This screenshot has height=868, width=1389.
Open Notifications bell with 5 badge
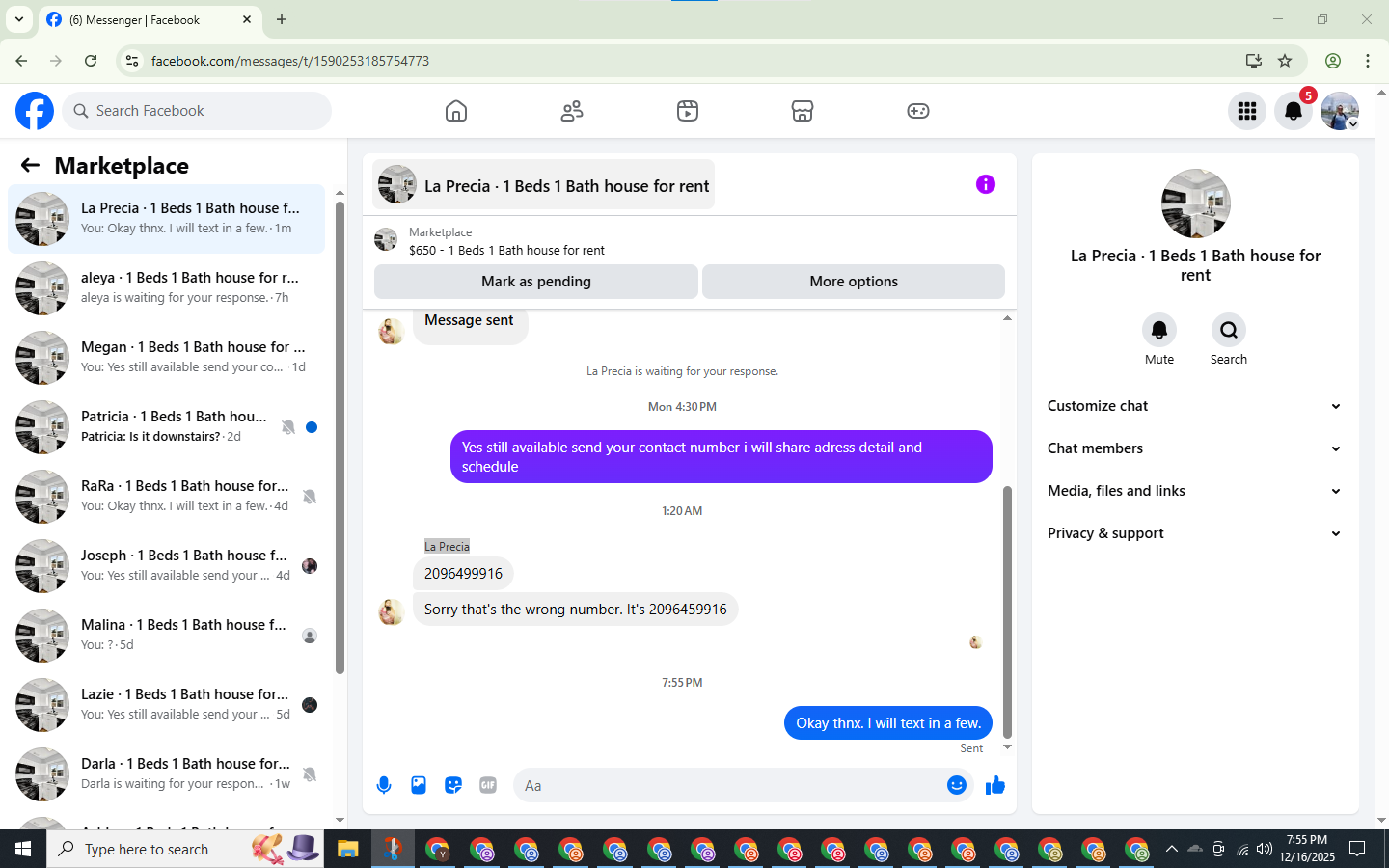tap(1294, 111)
